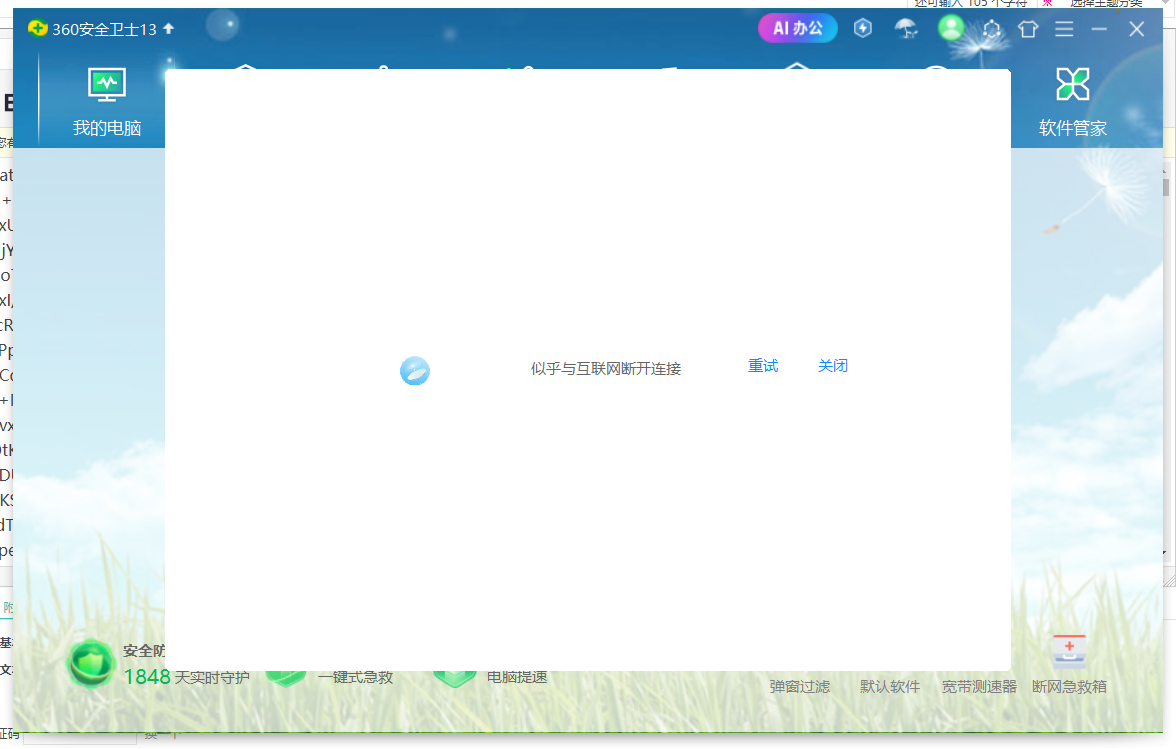
Task: Click the umbrella icon in title bar
Action: pyautogui.click(x=906, y=28)
